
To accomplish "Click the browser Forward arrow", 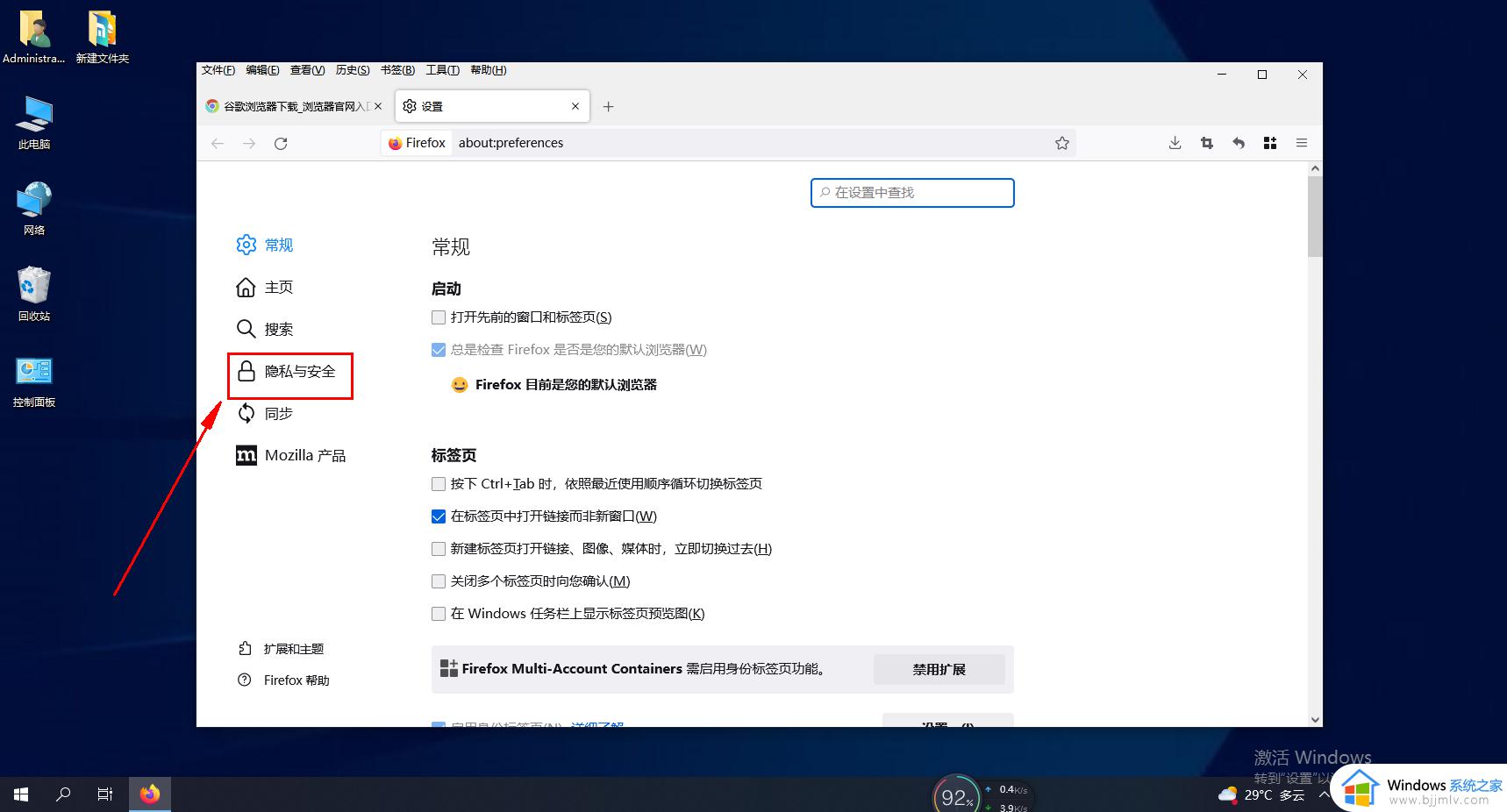I will coord(249,143).
